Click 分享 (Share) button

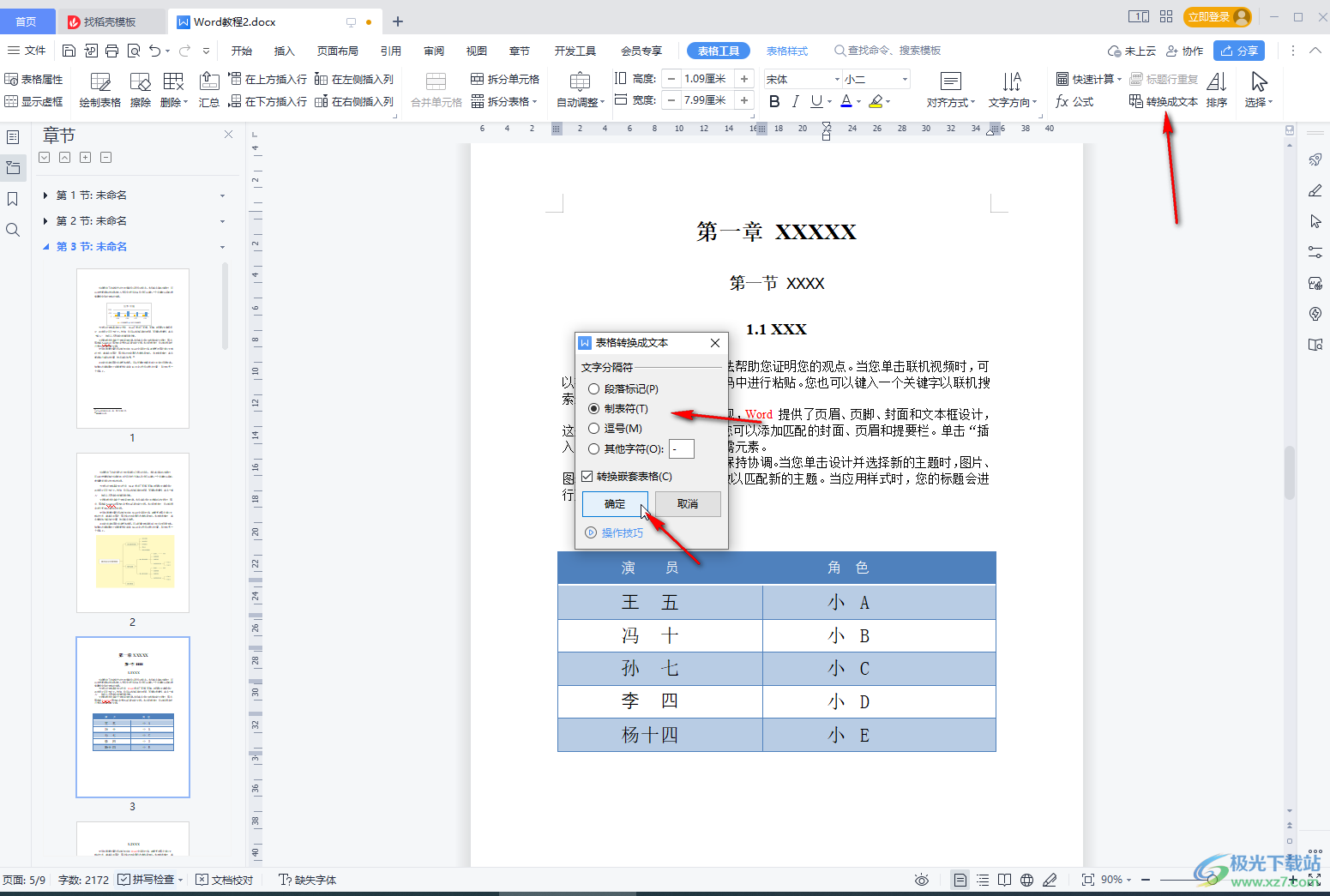coord(1239,51)
